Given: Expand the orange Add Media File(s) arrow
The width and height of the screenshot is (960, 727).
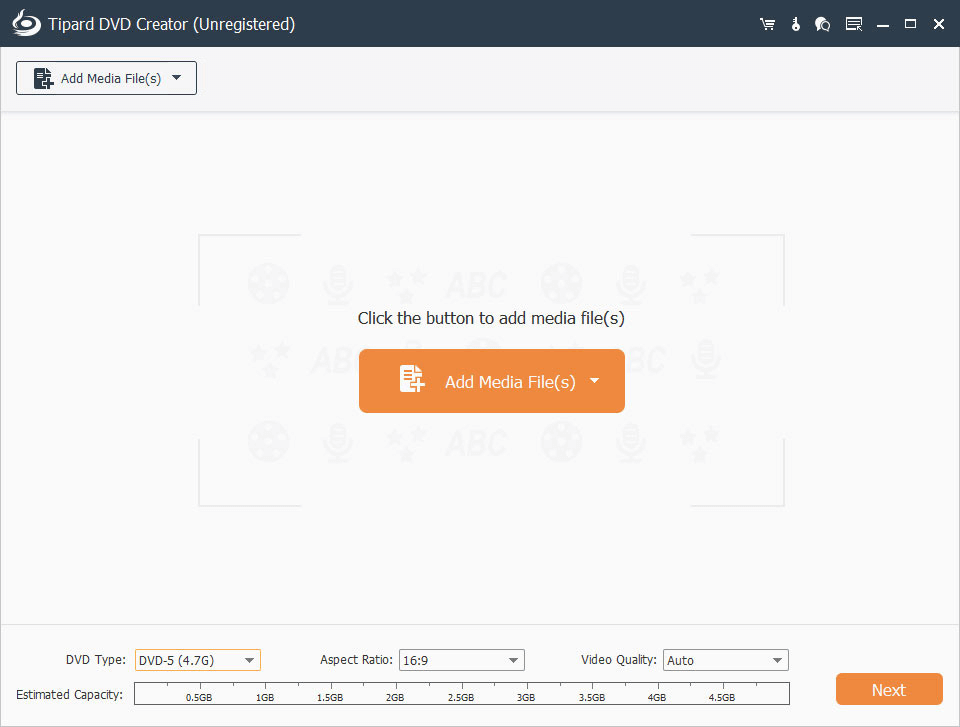Looking at the screenshot, I should click(x=594, y=381).
